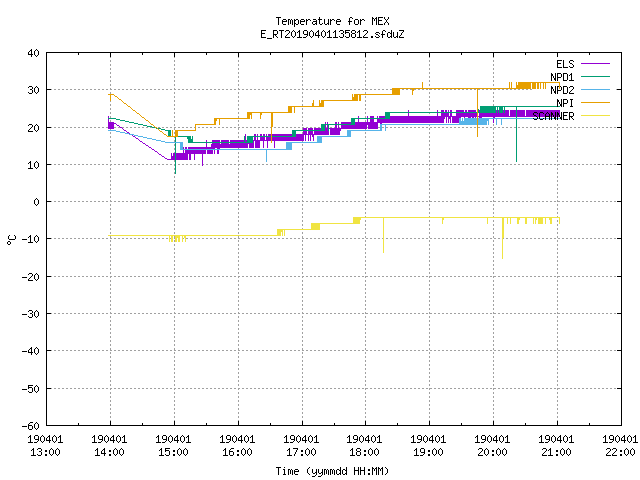Click the yellow SCANNER legend line sample
Viewport: 640px width, 480px height.
coord(595,116)
